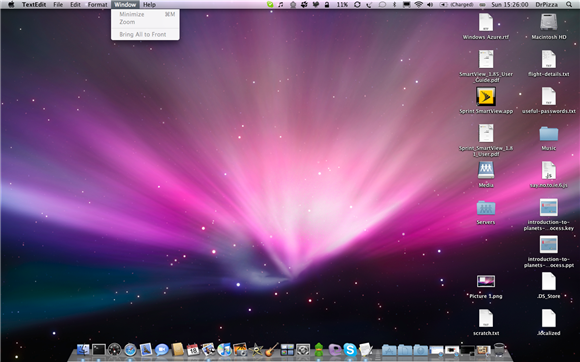Choose Bring All to Front
The image size is (580, 362).
click(x=145, y=34)
